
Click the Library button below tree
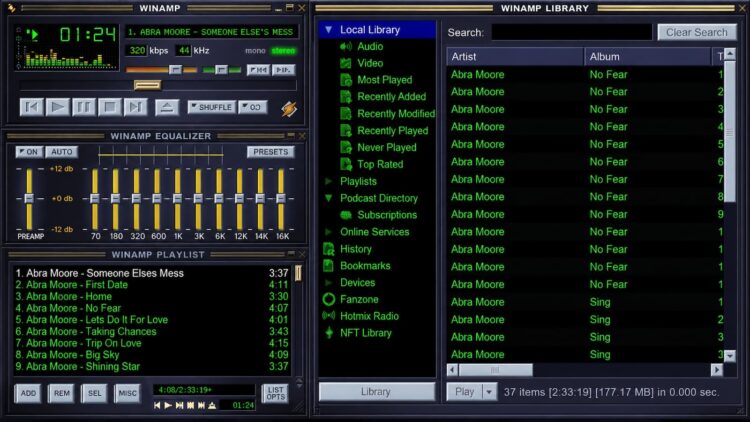376,391
